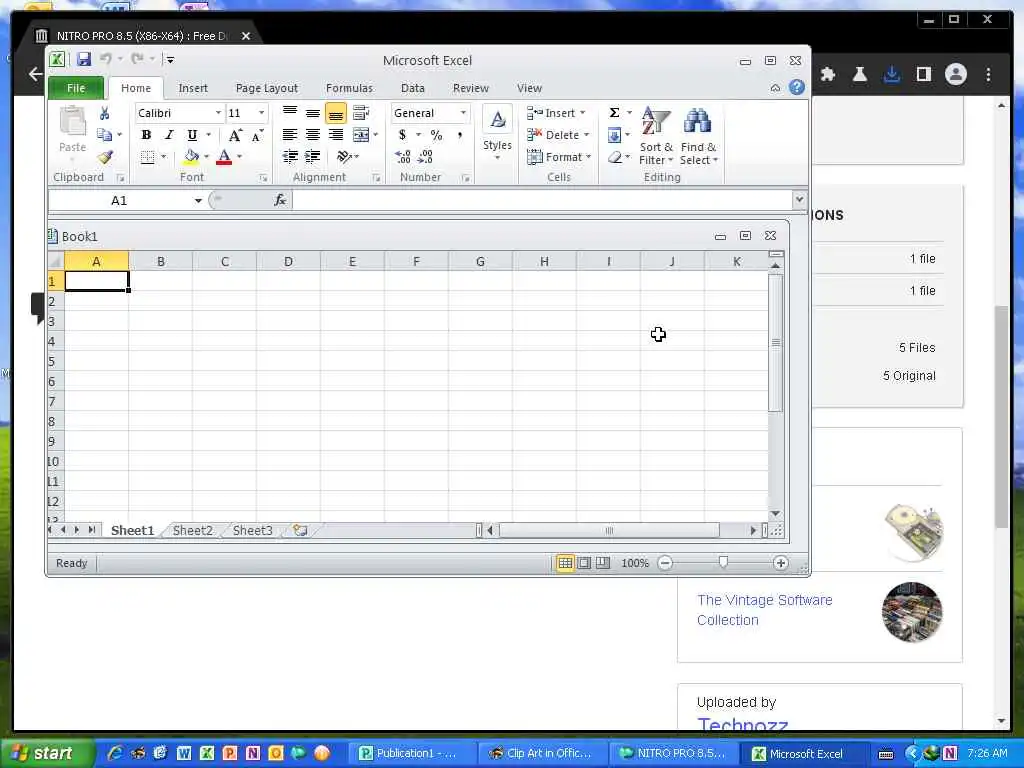Click the Percent Style icon

point(436,135)
